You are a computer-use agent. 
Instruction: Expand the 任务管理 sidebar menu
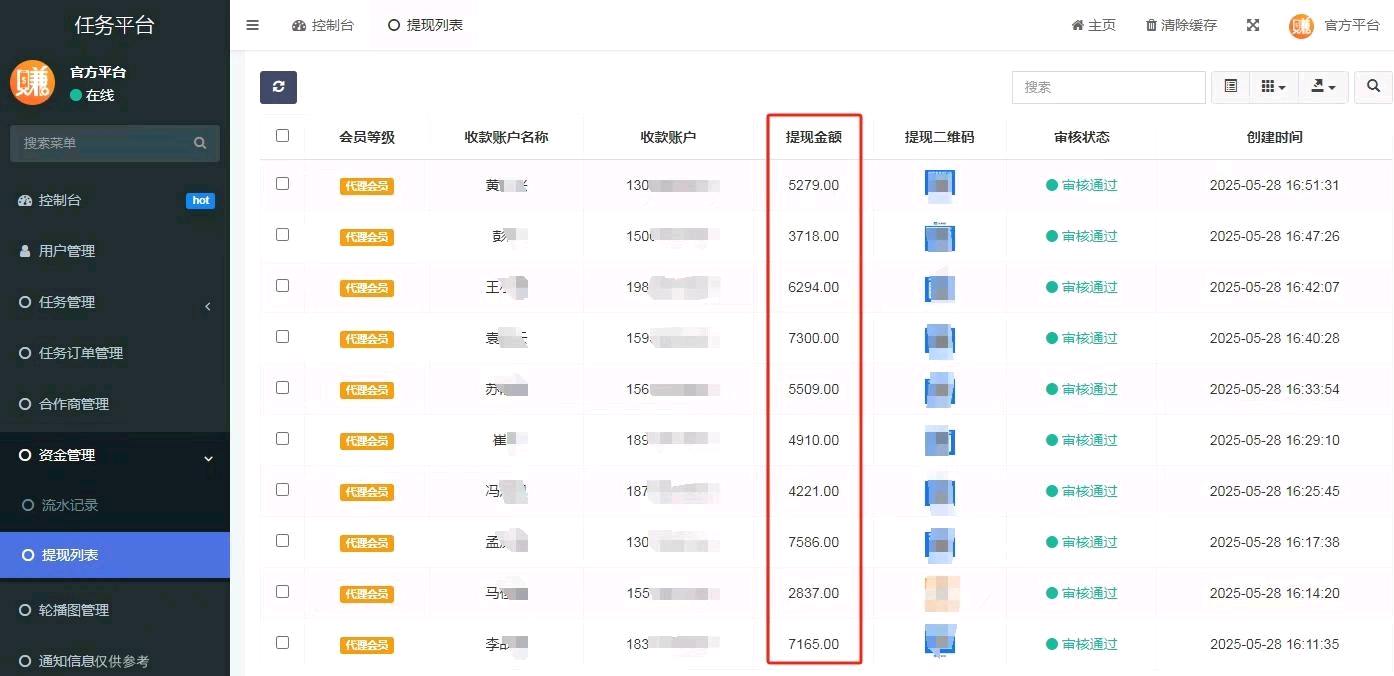(115, 302)
